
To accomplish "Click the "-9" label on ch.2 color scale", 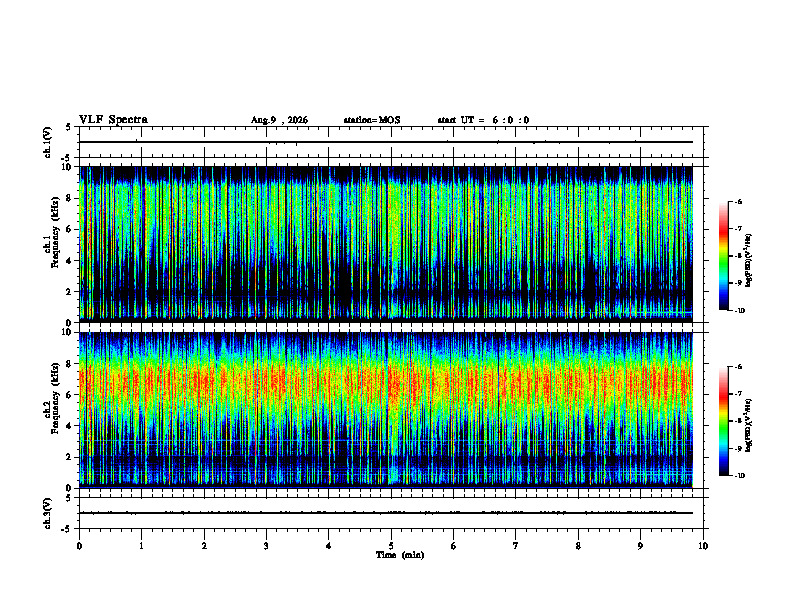I will tap(738, 448).
